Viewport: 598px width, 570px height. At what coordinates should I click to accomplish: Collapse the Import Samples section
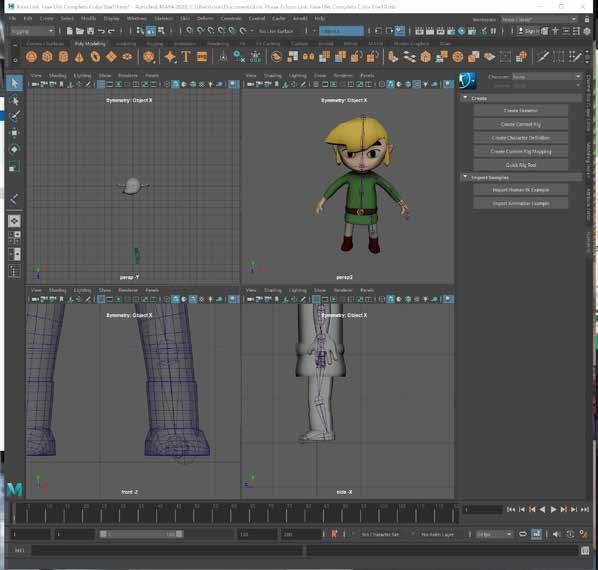click(465, 177)
